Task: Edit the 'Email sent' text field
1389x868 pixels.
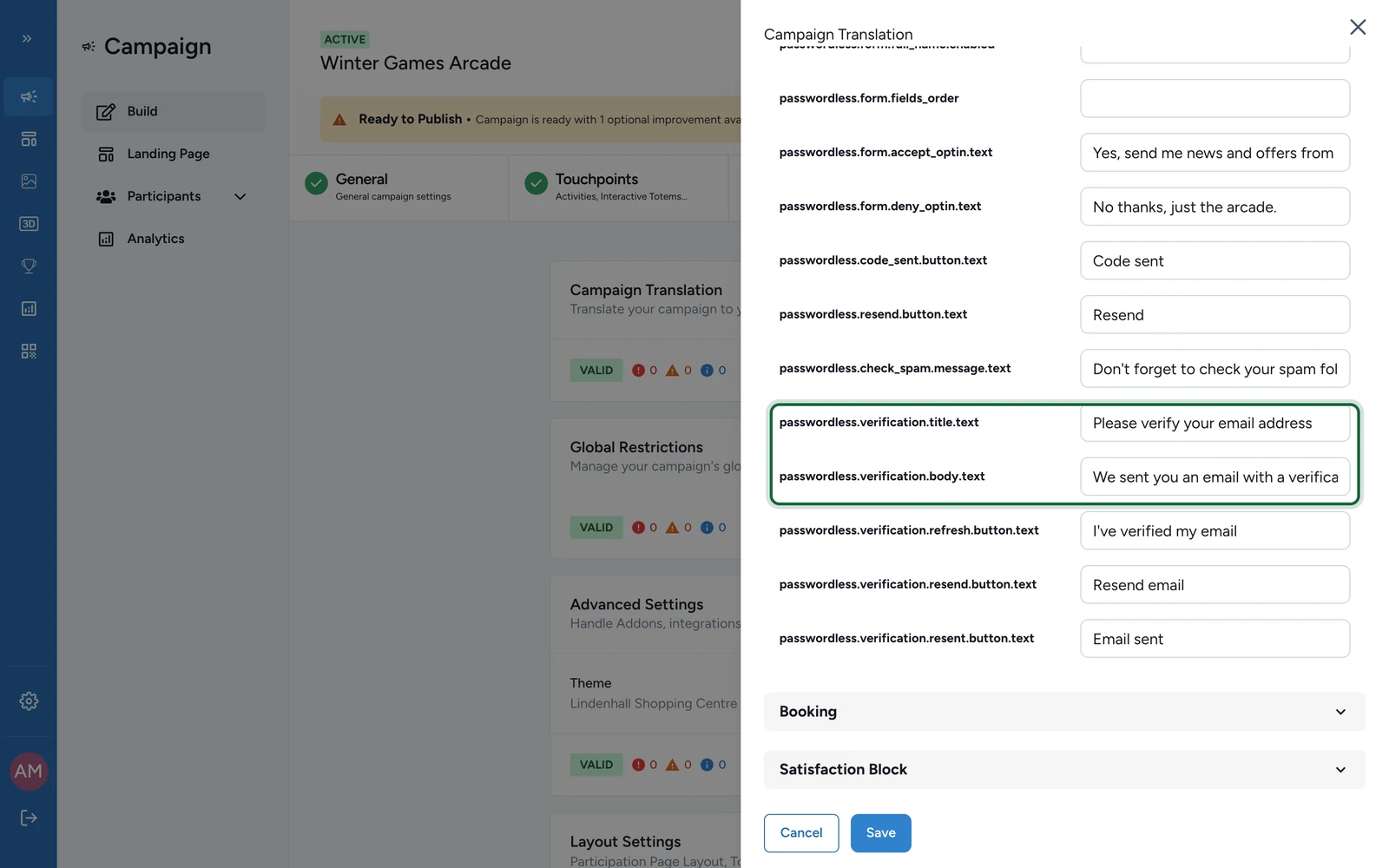Action: click(1215, 639)
